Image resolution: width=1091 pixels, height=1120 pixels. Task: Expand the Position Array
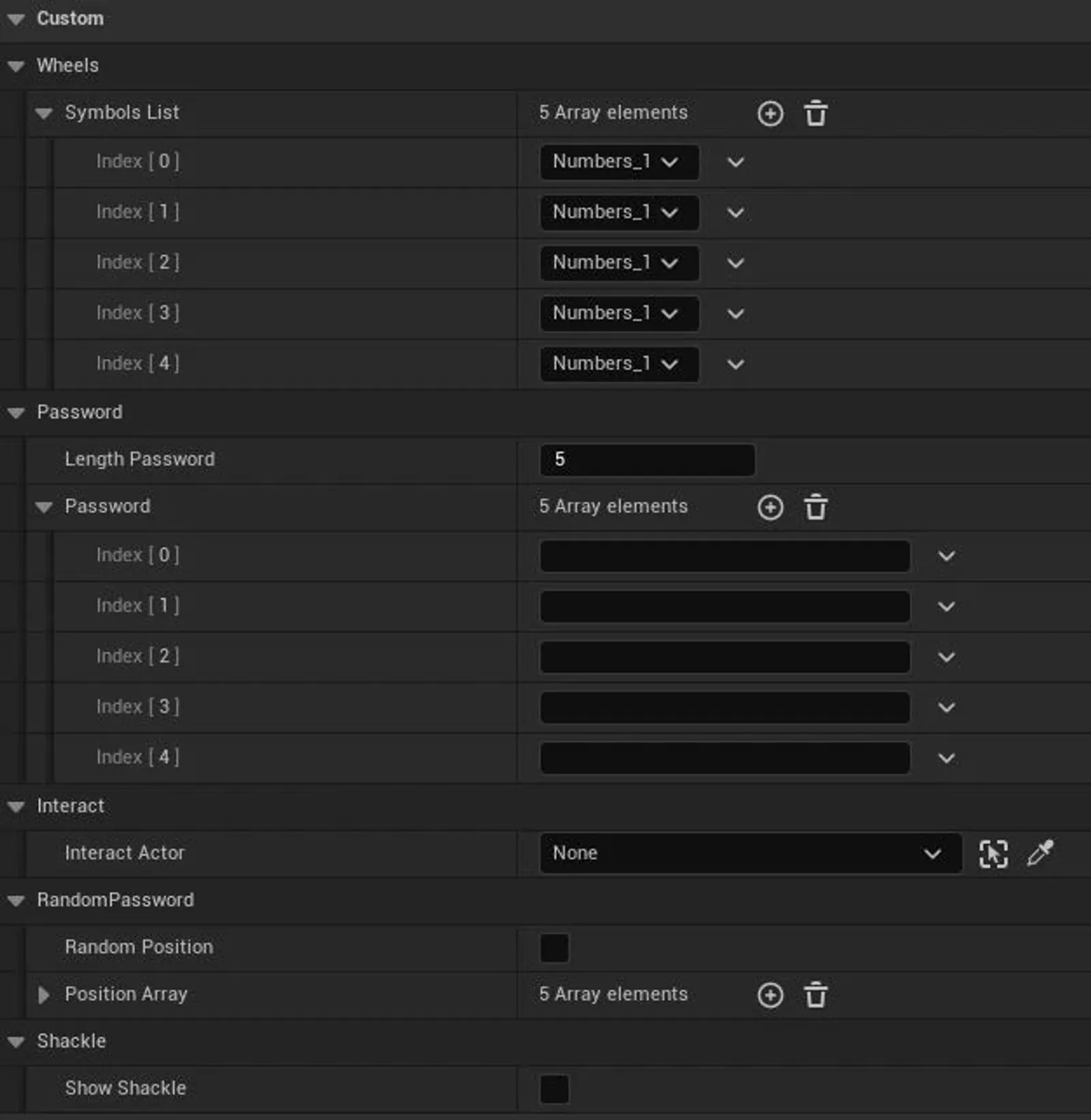tap(44, 995)
